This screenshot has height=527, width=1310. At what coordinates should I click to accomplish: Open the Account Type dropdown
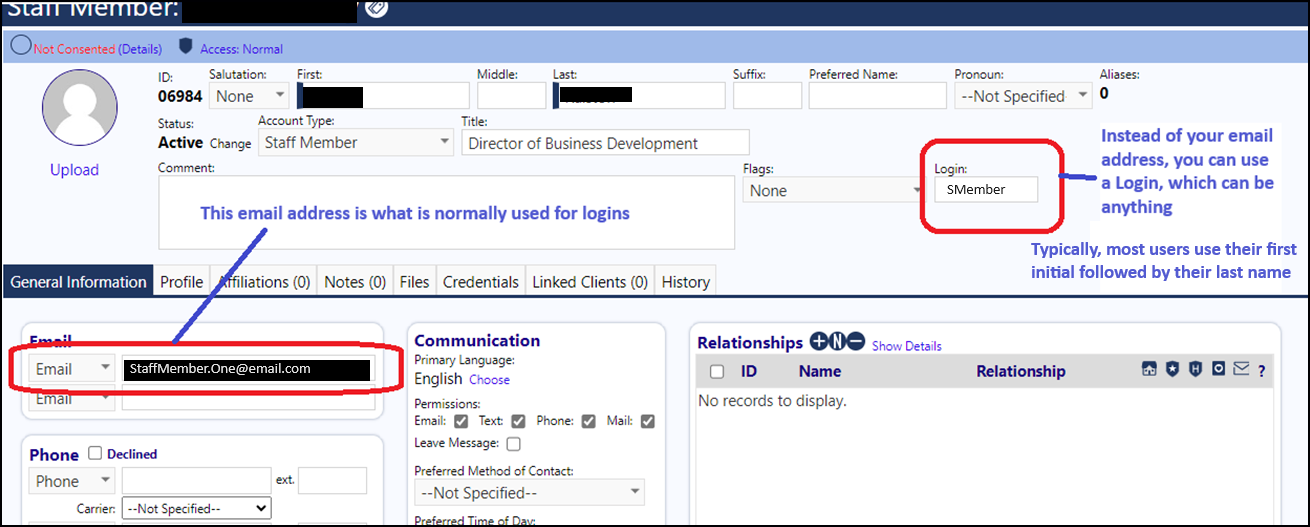[x=356, y=142]
